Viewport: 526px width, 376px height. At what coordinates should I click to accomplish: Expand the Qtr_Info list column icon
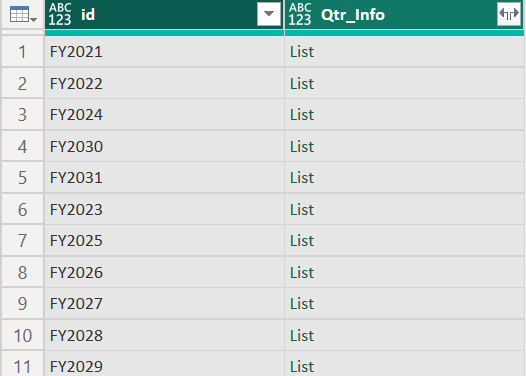pos(509,14)
